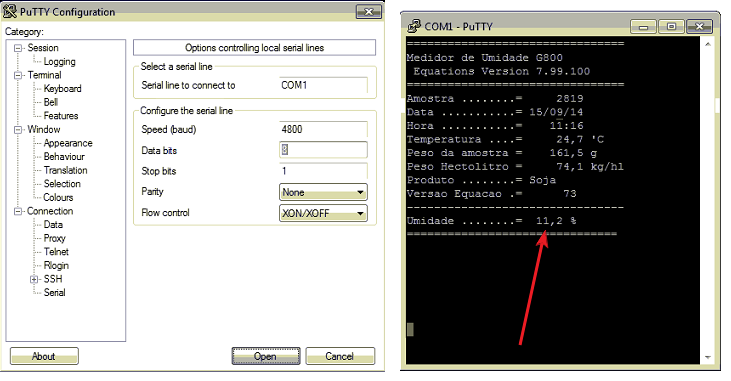This screenshot has width=731, height=381.
Task: Click Open to start session
Action: (266, 356)
